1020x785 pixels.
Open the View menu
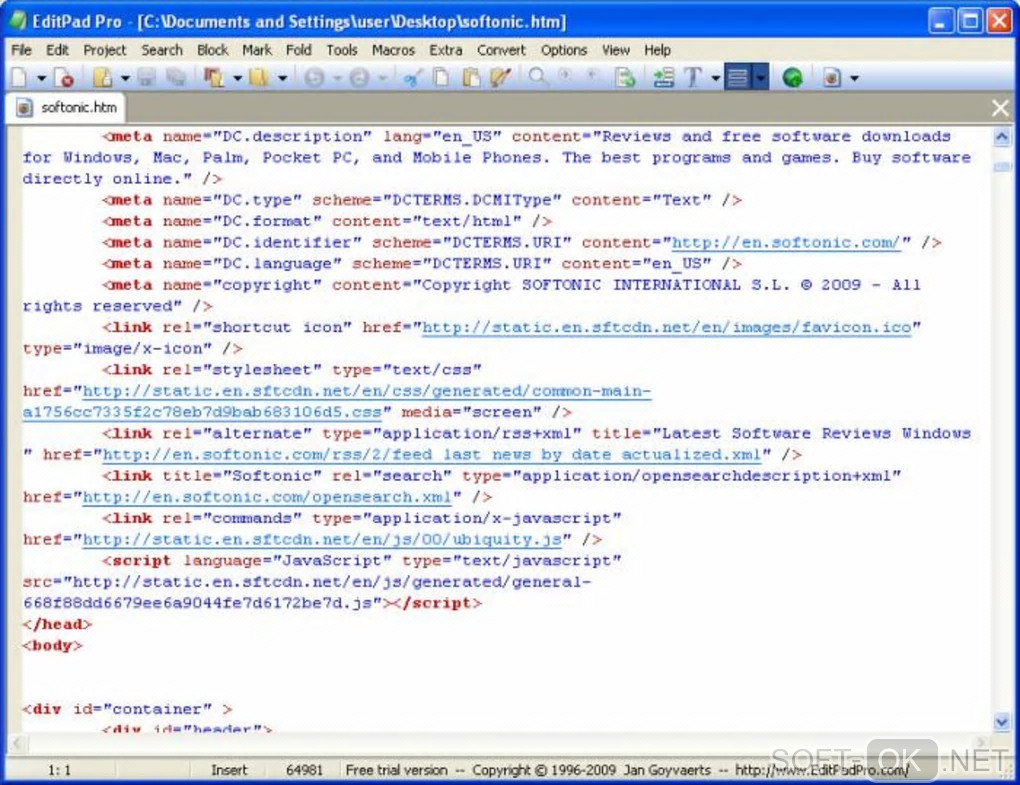(615, 50)
